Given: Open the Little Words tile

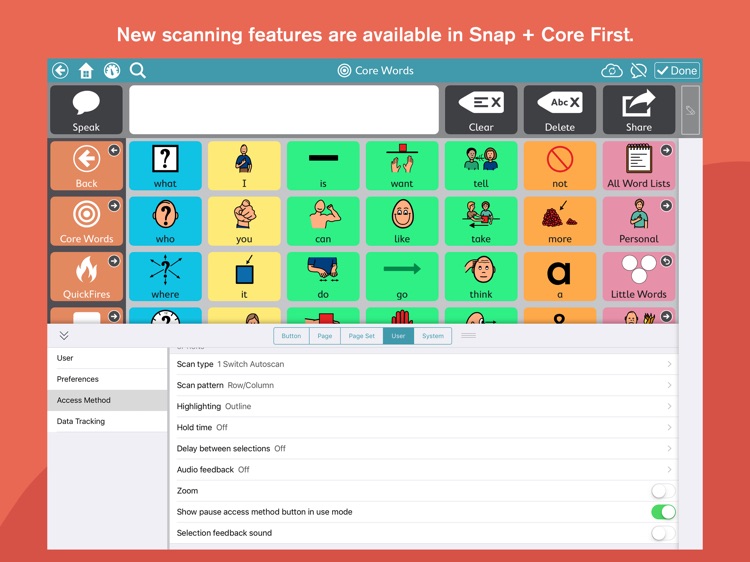Looking at the screenshot, I should pyautogui.click(x=639, y=277).
